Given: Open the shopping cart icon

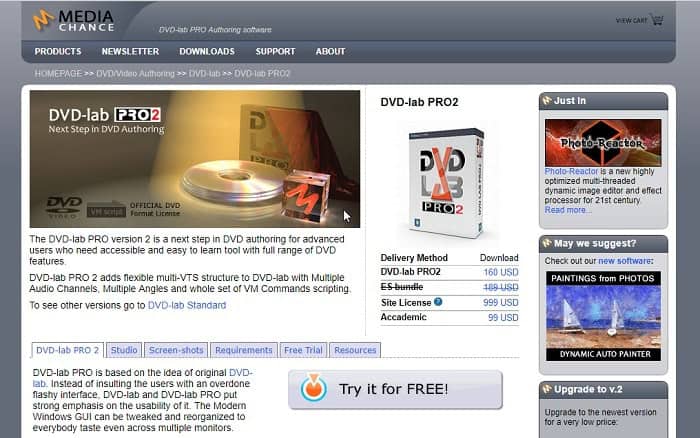Looking at the screenshot, I should point(657,20).
